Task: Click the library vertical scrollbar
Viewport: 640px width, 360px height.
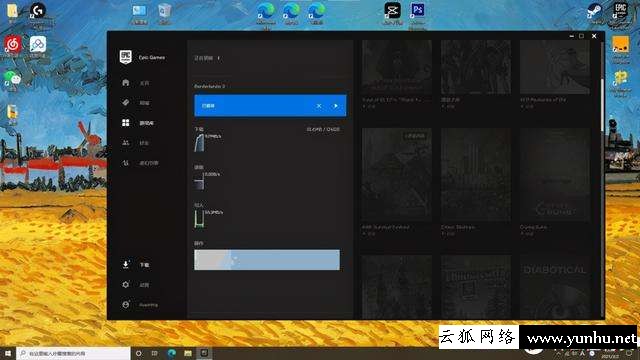Action: pos(602,104)
